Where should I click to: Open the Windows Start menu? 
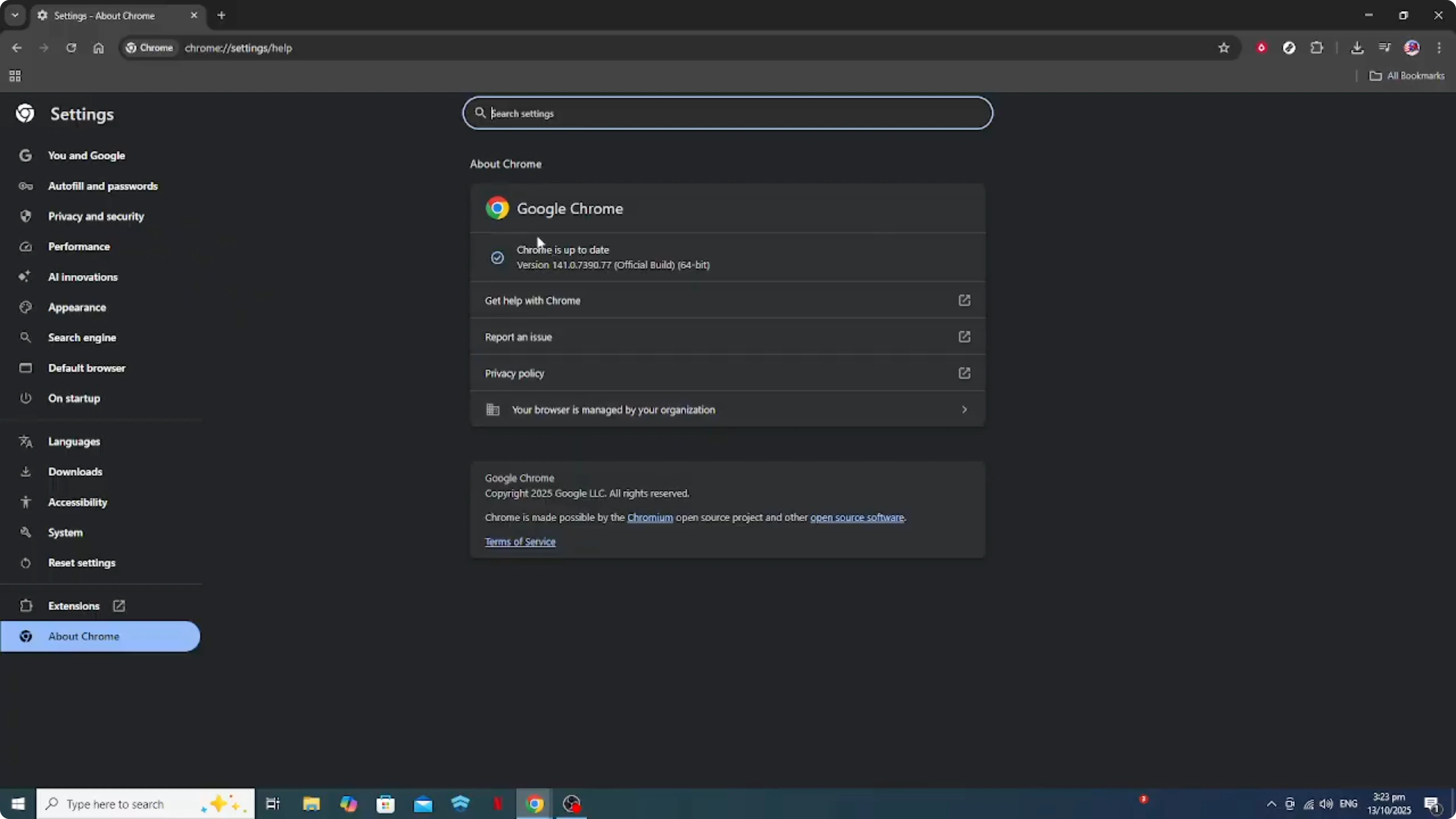pos(18,804)
